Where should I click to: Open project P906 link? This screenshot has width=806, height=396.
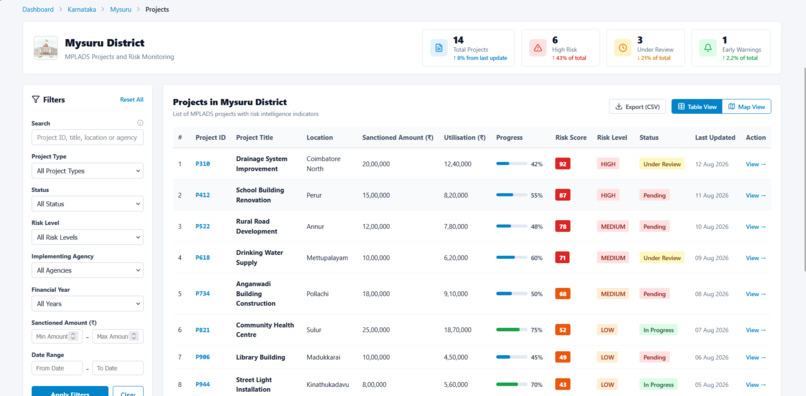tap(203, 357)
